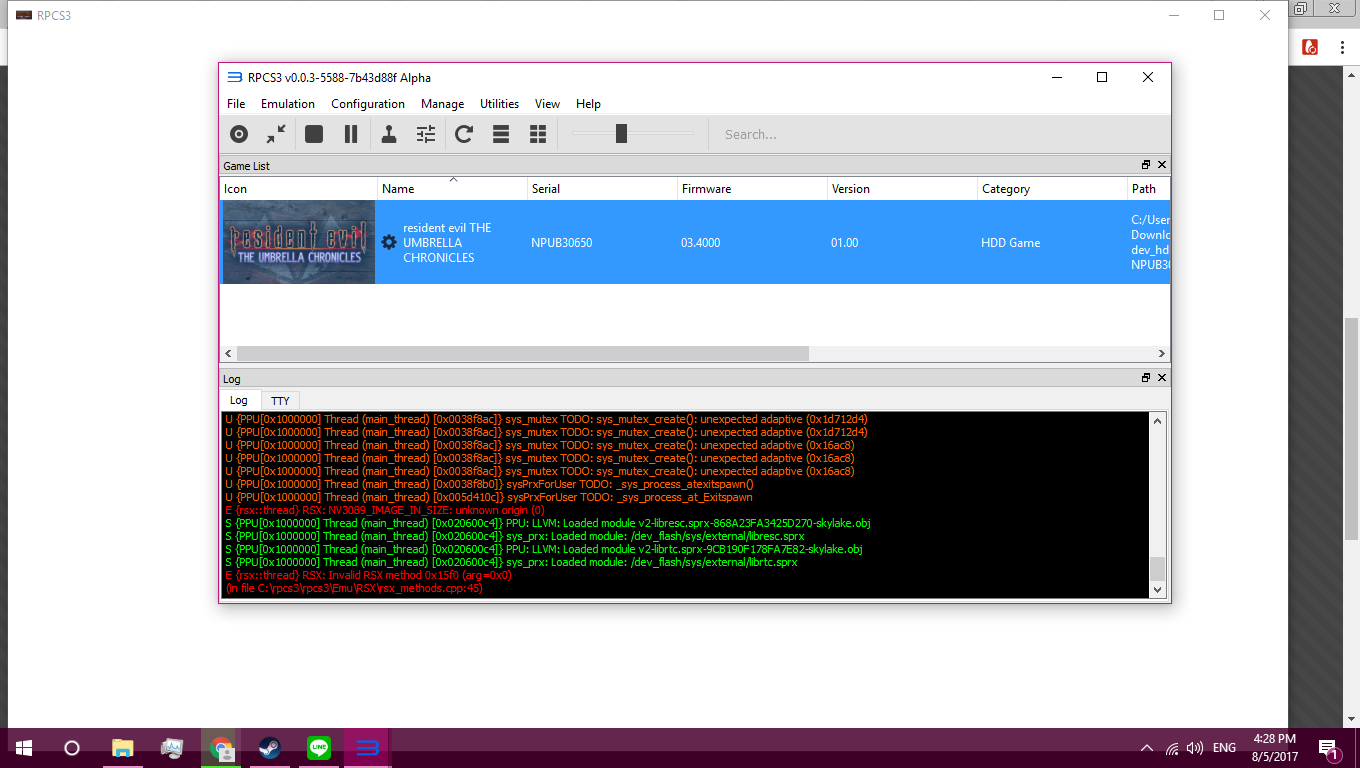This screenshot has height=768, width=1360.
Task: Open controller pad settings joystick icon
Action: pyautogui.click(x=389, y=134)
